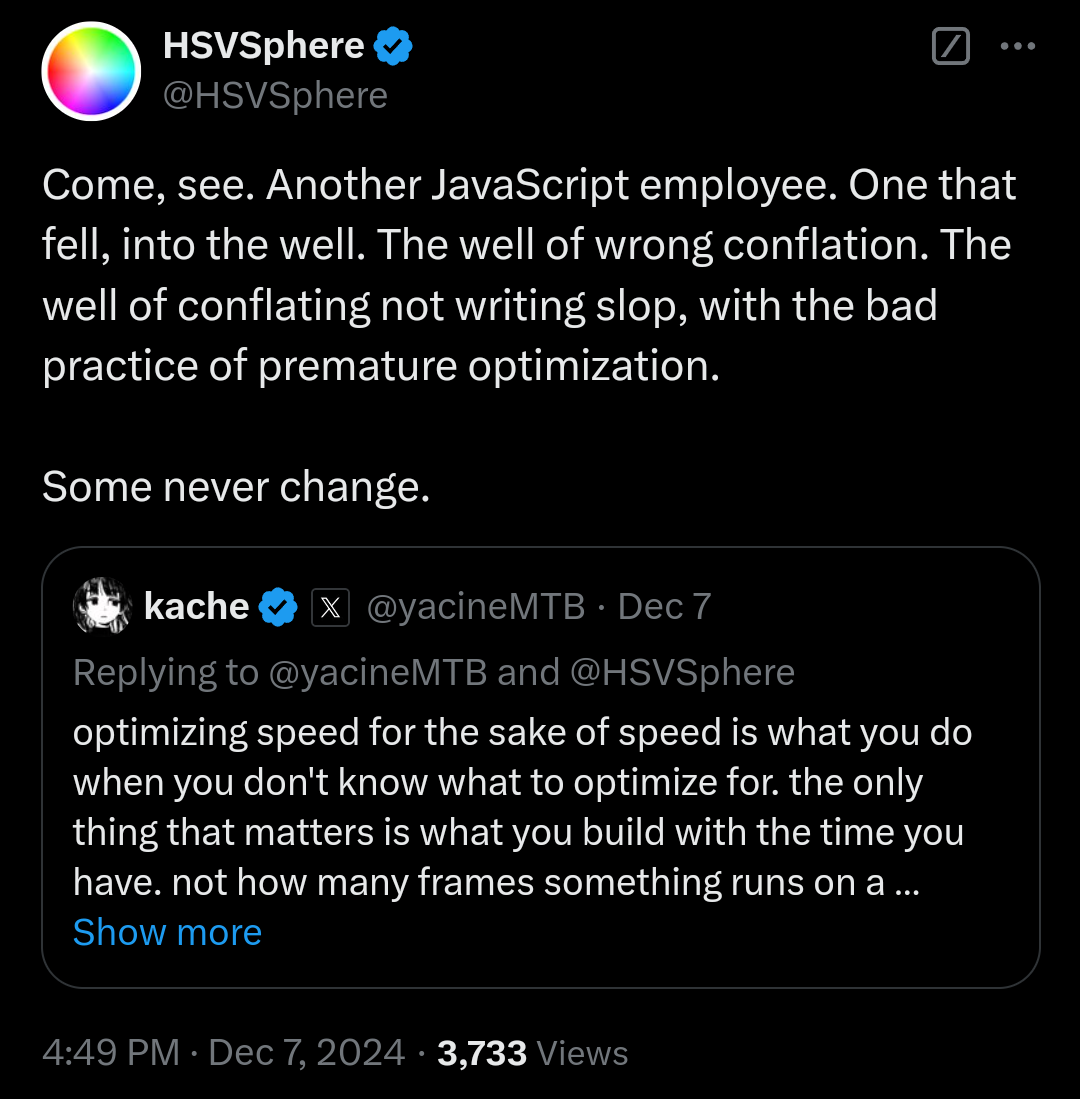This screenshot has height=1099, width=1080.
Task: Click kache's blue verified checkmark
Action: point(278,607)
